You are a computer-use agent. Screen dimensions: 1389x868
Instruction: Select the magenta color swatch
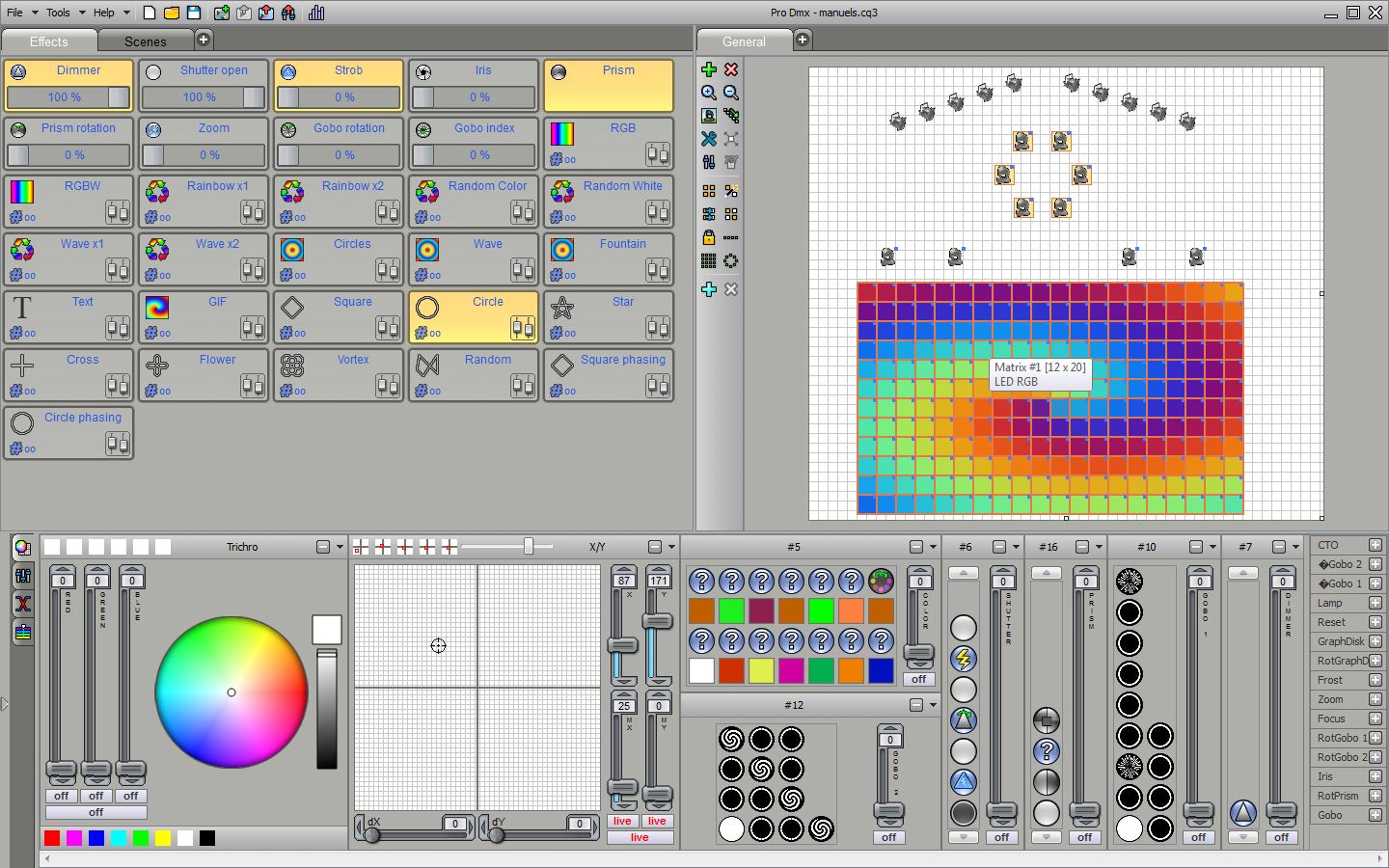tap(74, 838)
